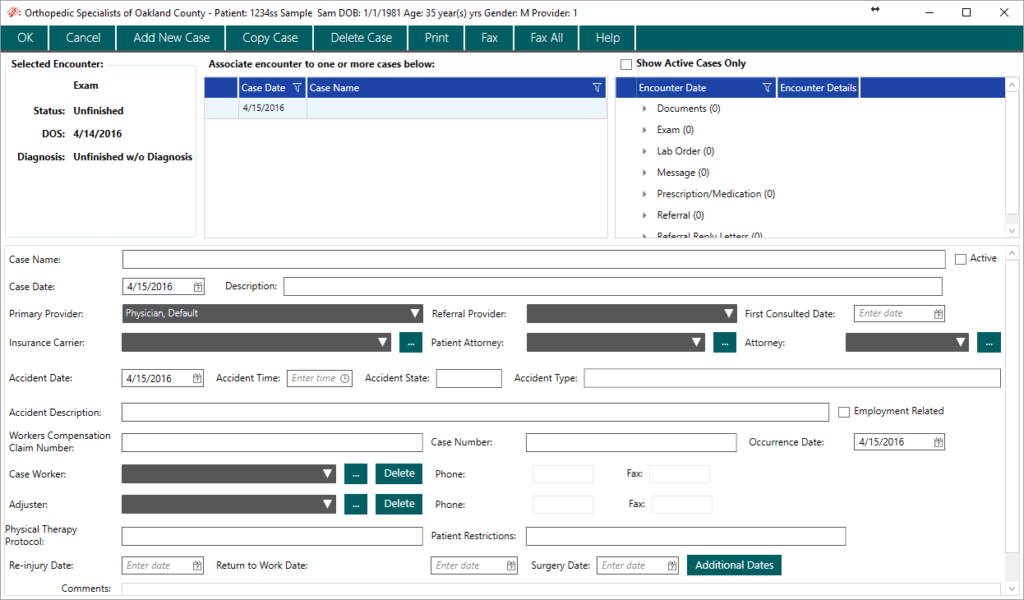The image size is (1024, 600).
Task: Click the ellipsis beside the Attorney dropdown
Action: click(x=988, y=342)
